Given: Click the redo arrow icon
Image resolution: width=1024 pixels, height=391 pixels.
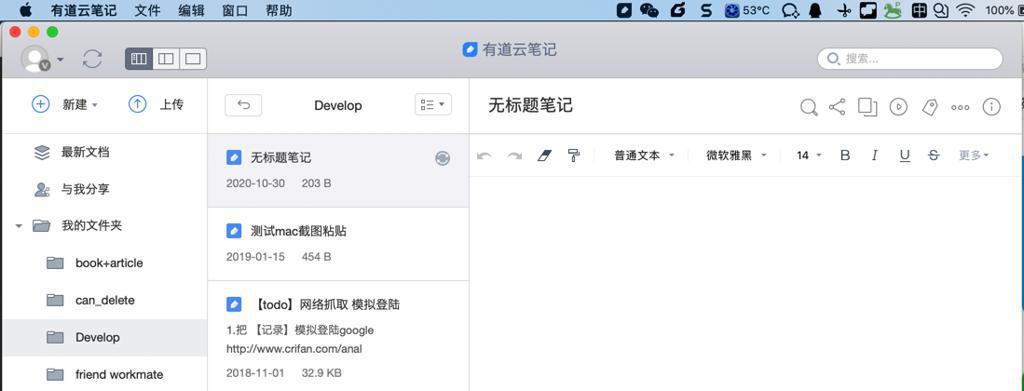Looking at the screenshot, I should tap(515, 155).
